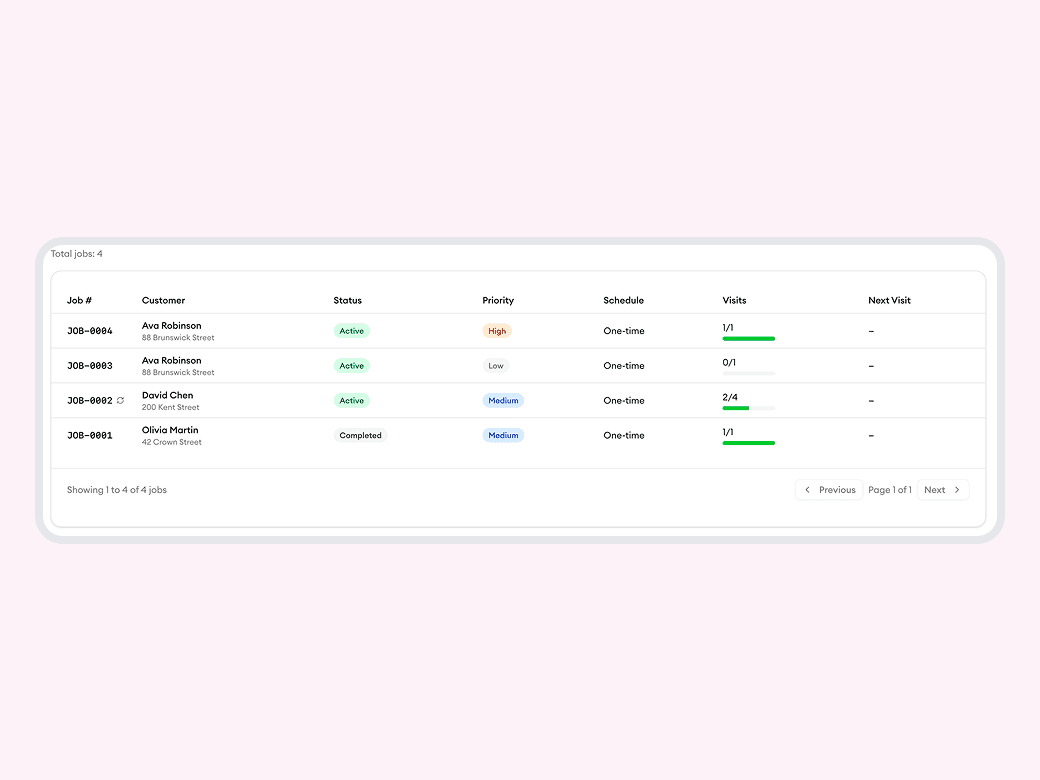
Task: Click the right chevron inside the Next button
Action: pyautogui.click(x=955, y=489)
